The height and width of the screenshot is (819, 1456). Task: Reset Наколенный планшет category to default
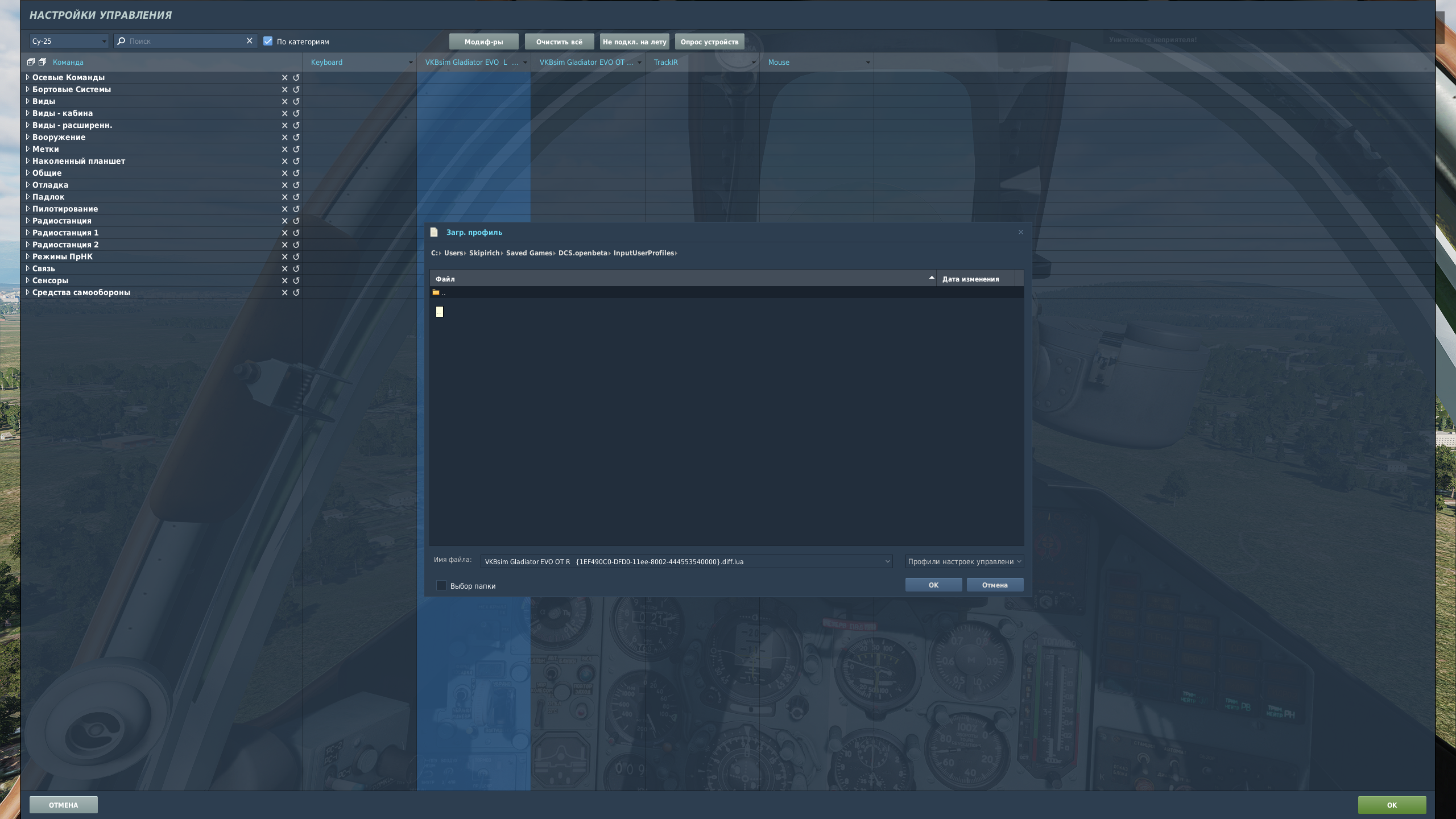click(x=296, y=161)
